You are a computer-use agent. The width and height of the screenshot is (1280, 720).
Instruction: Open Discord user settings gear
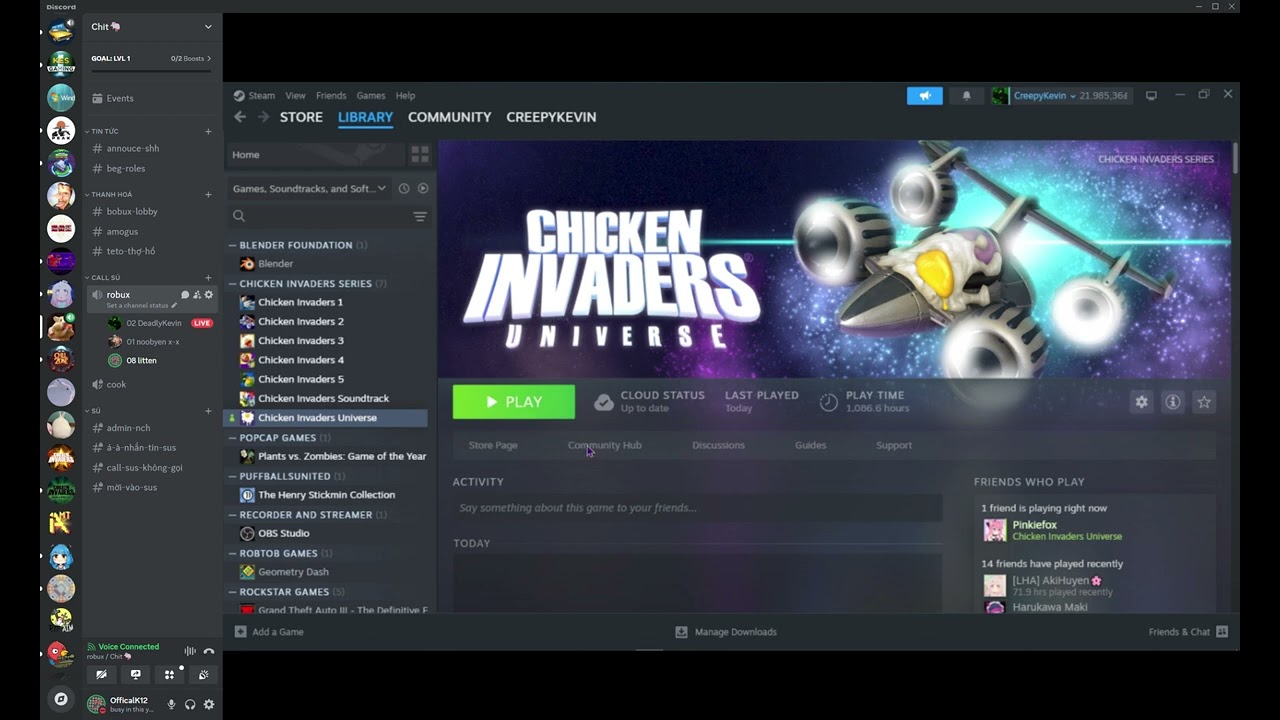pyautogui.click(x=209, y=704)
